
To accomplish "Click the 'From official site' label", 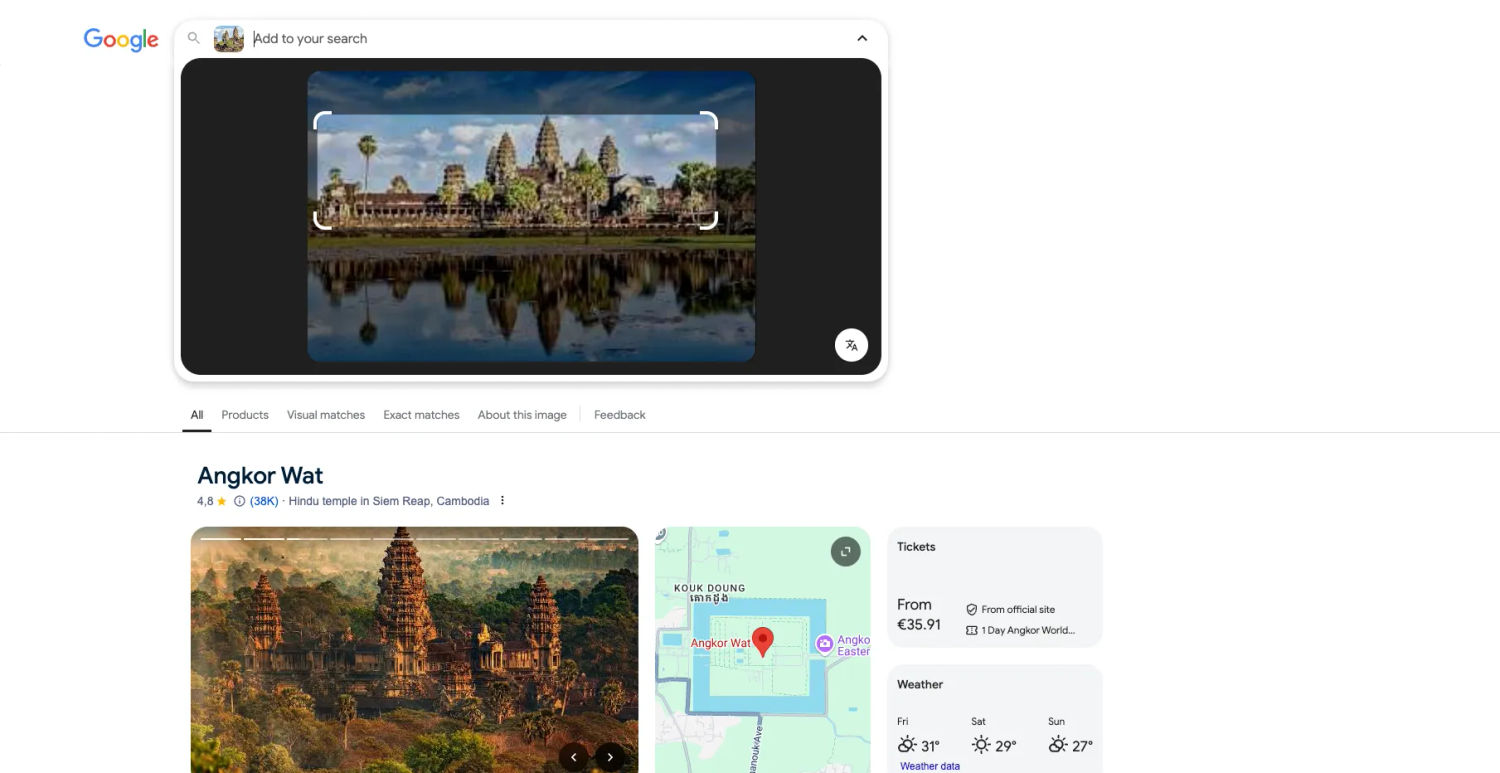I will [1018, 609].
